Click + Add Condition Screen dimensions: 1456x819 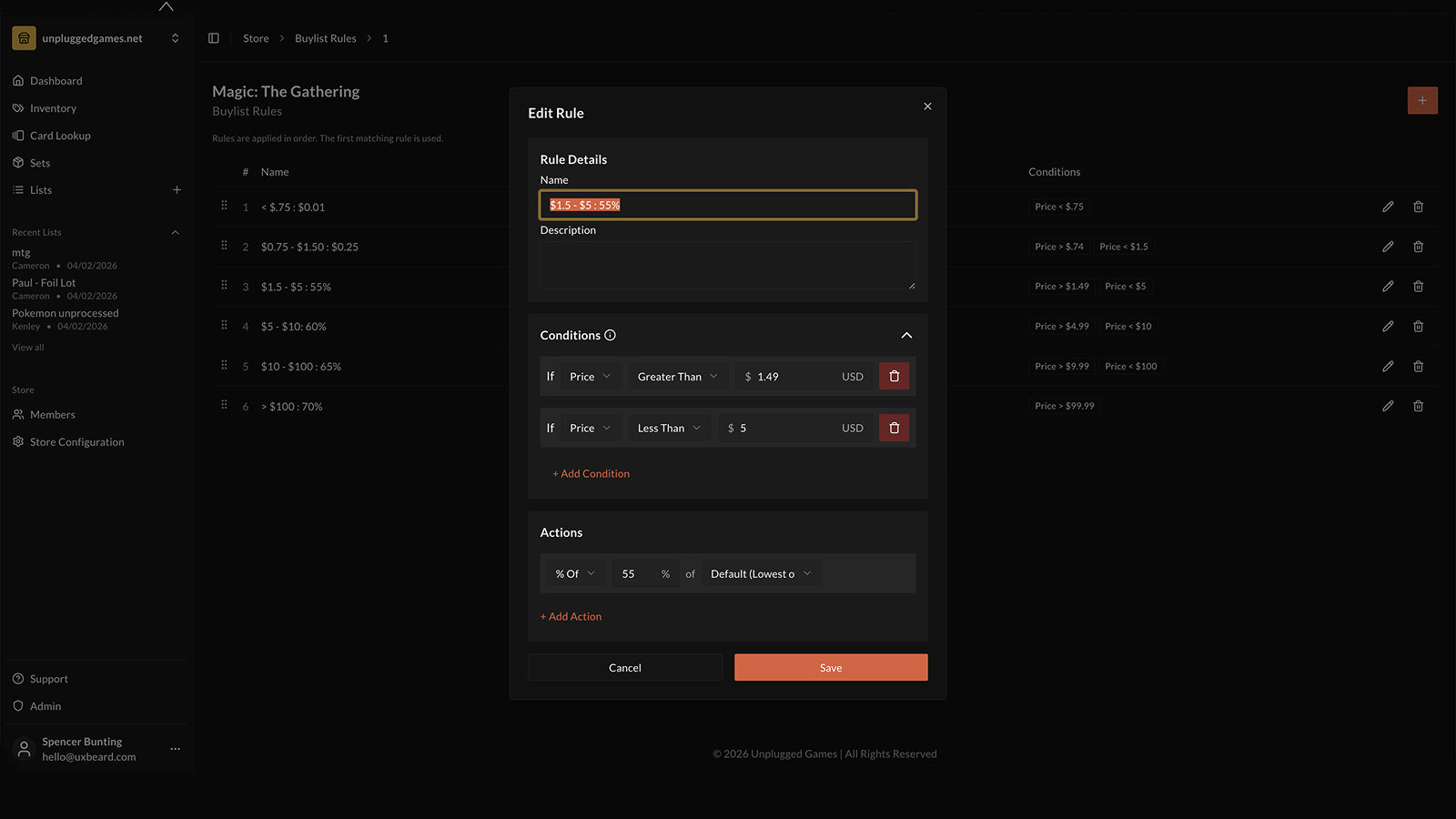click(591, 473)
